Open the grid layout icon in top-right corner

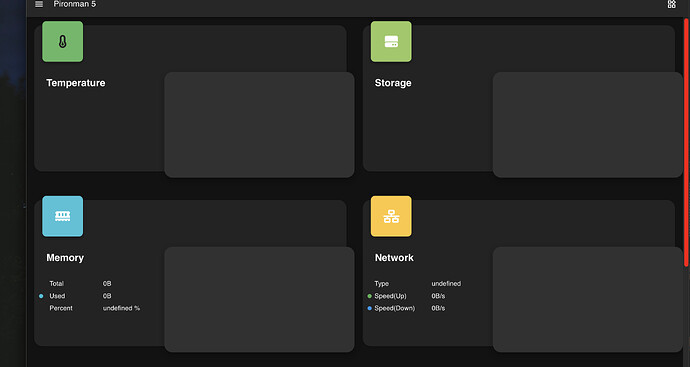click(x=672, y=4)
